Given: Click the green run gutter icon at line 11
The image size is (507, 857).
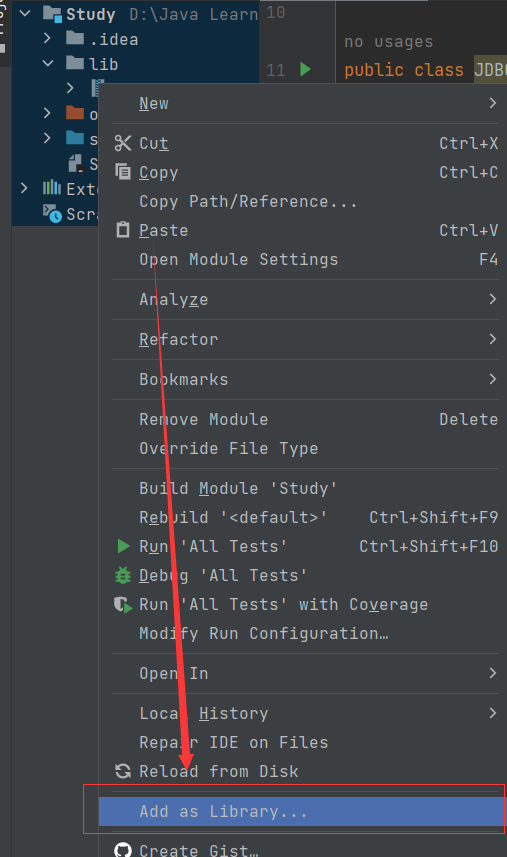Looking at the screenshot, I should click(x=305, y=69).
